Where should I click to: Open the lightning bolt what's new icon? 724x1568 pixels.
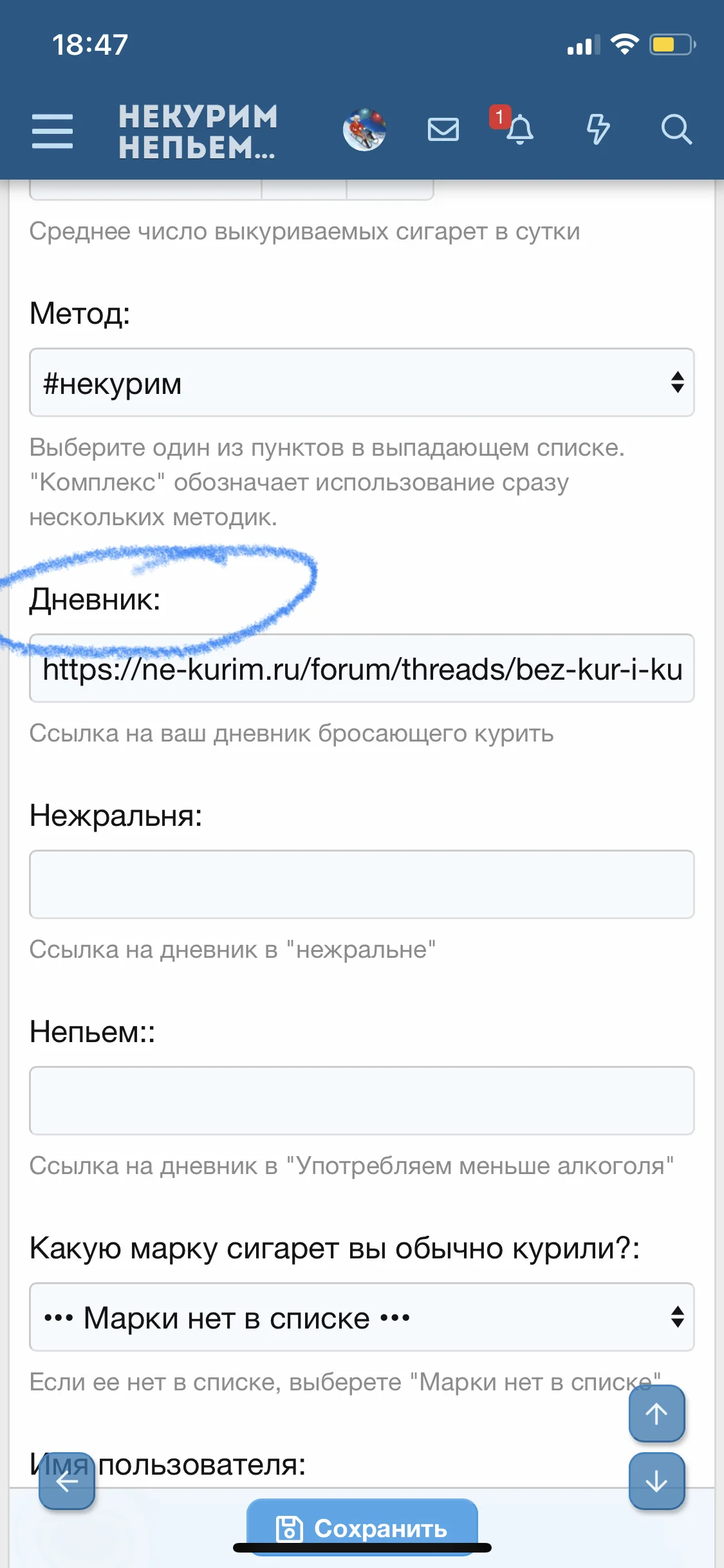598,129
